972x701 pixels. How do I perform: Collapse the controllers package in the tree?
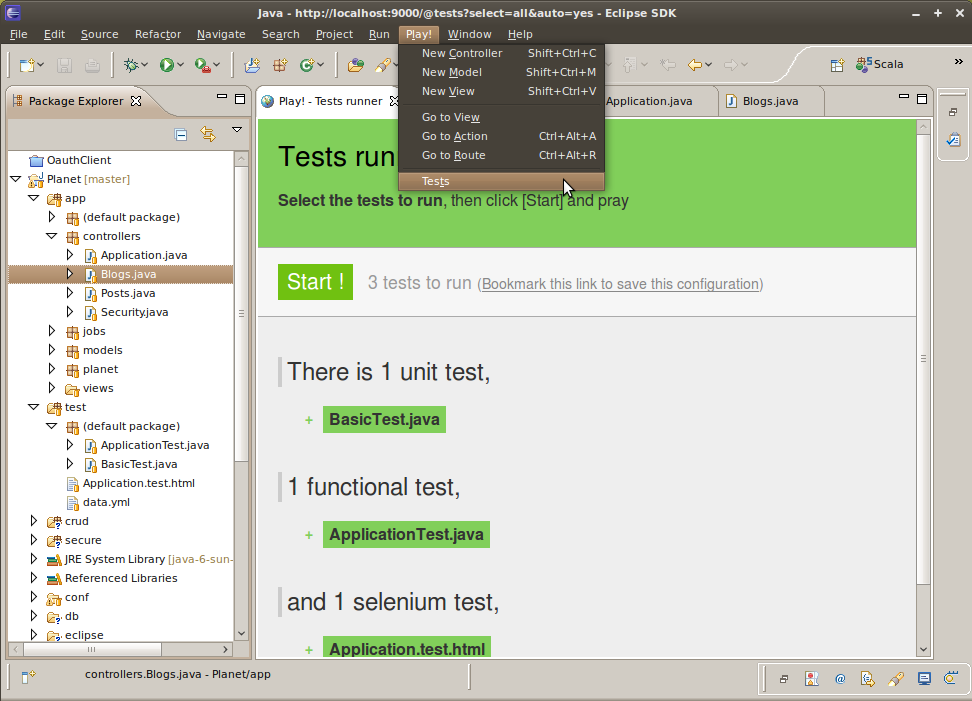(52, 236)
